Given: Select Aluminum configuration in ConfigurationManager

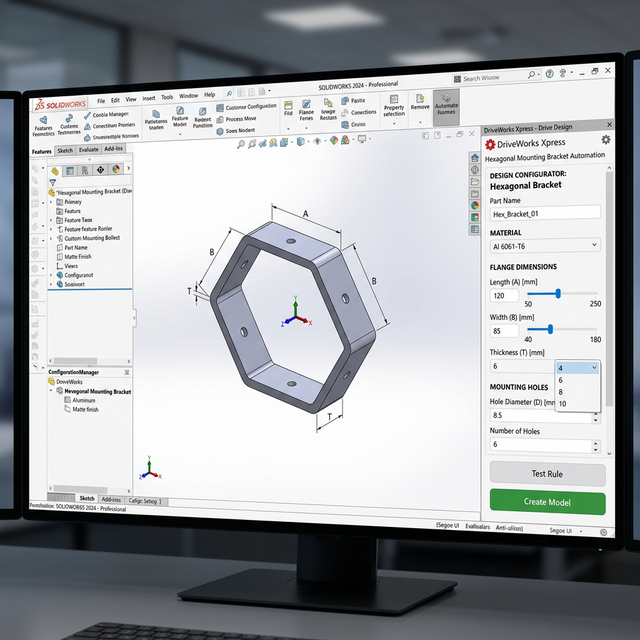Looking at the screenshot, I should coord(84,400).
